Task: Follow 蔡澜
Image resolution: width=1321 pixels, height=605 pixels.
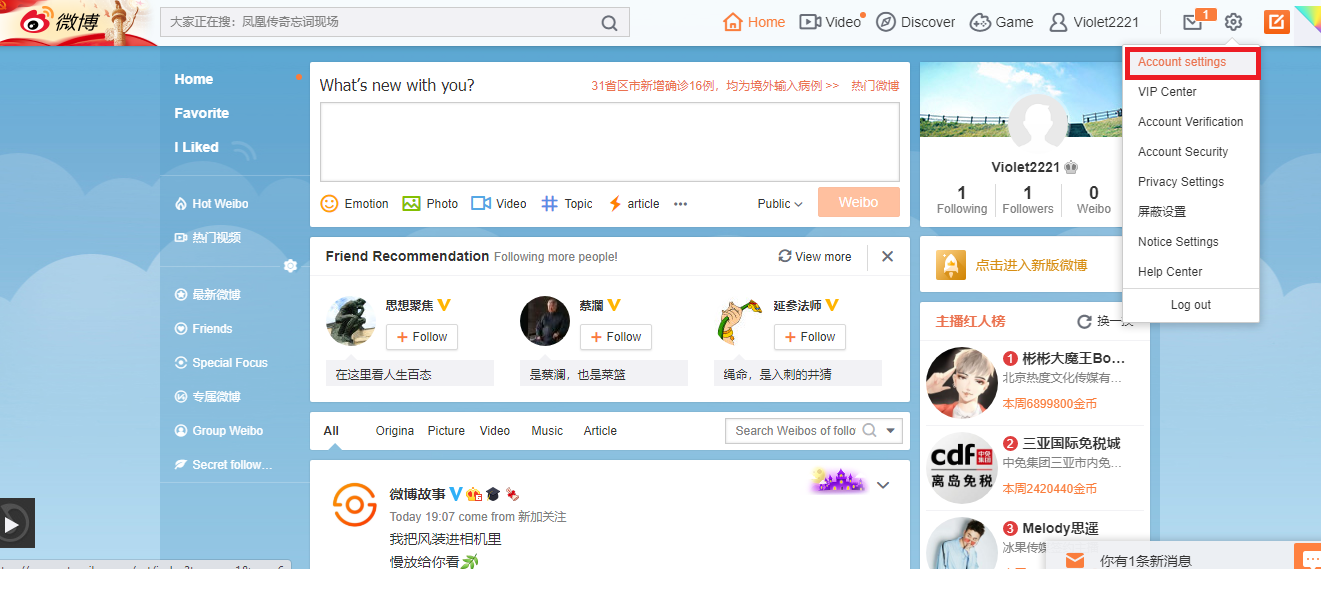Action: point(616,337)
